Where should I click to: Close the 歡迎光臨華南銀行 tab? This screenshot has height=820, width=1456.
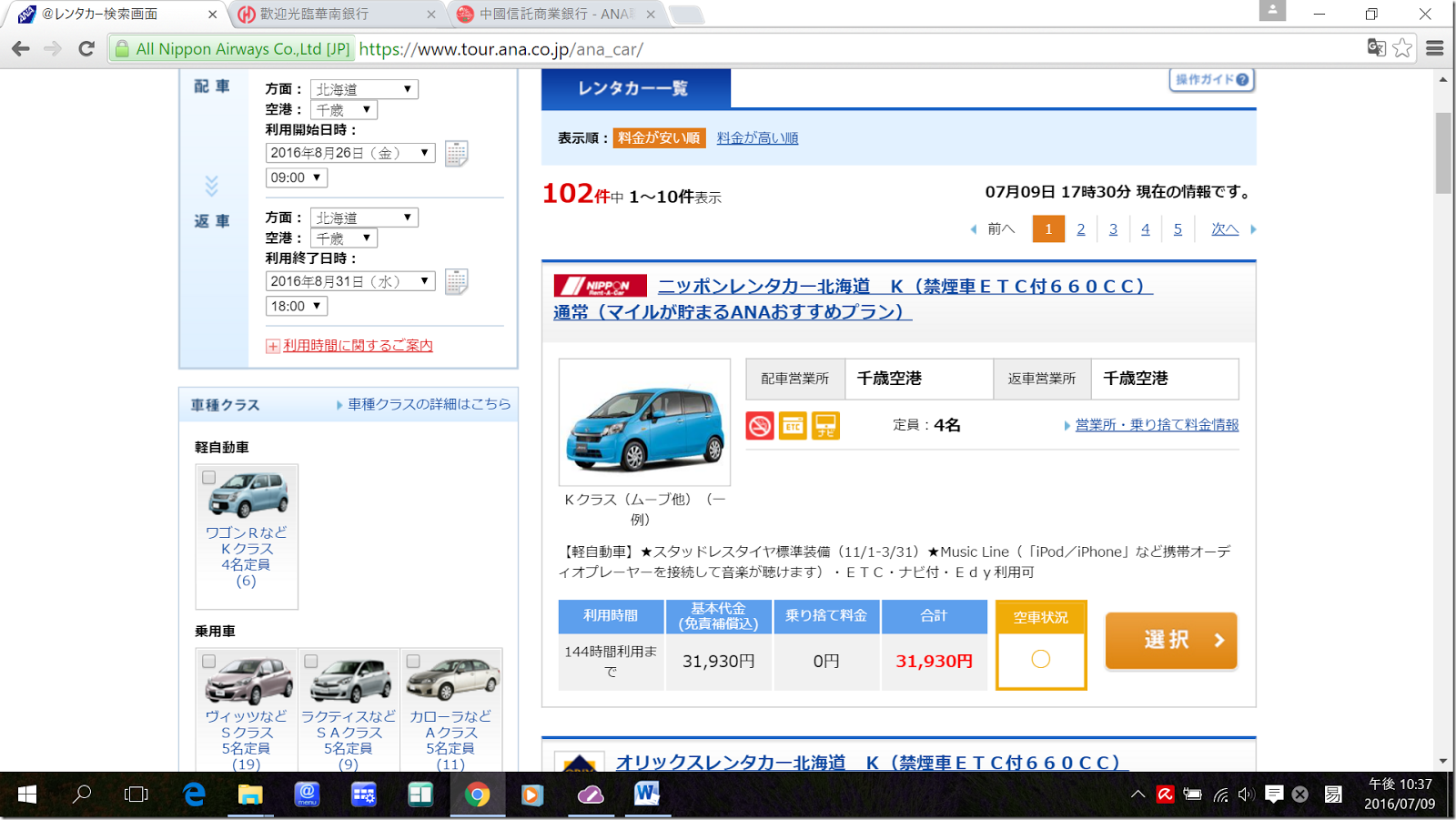click(431, 15)
